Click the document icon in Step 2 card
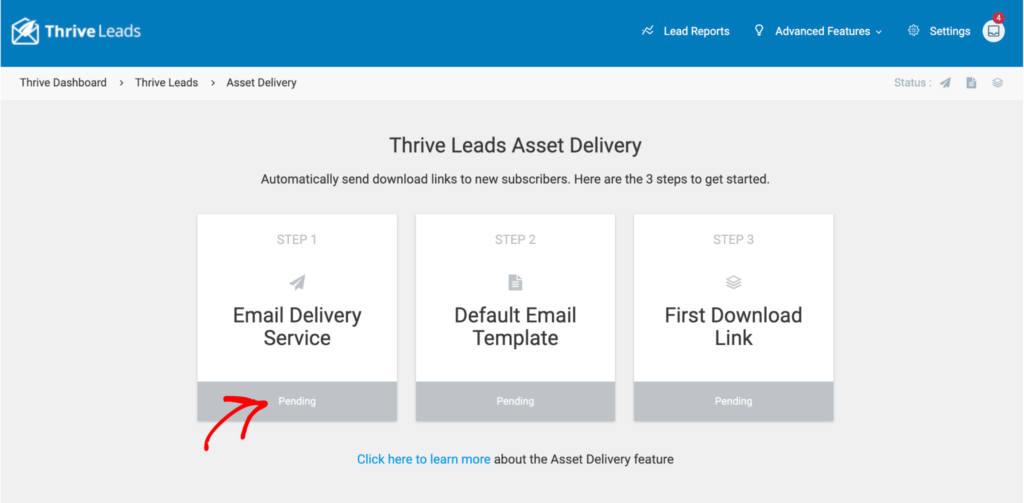 tap(515, 282)
